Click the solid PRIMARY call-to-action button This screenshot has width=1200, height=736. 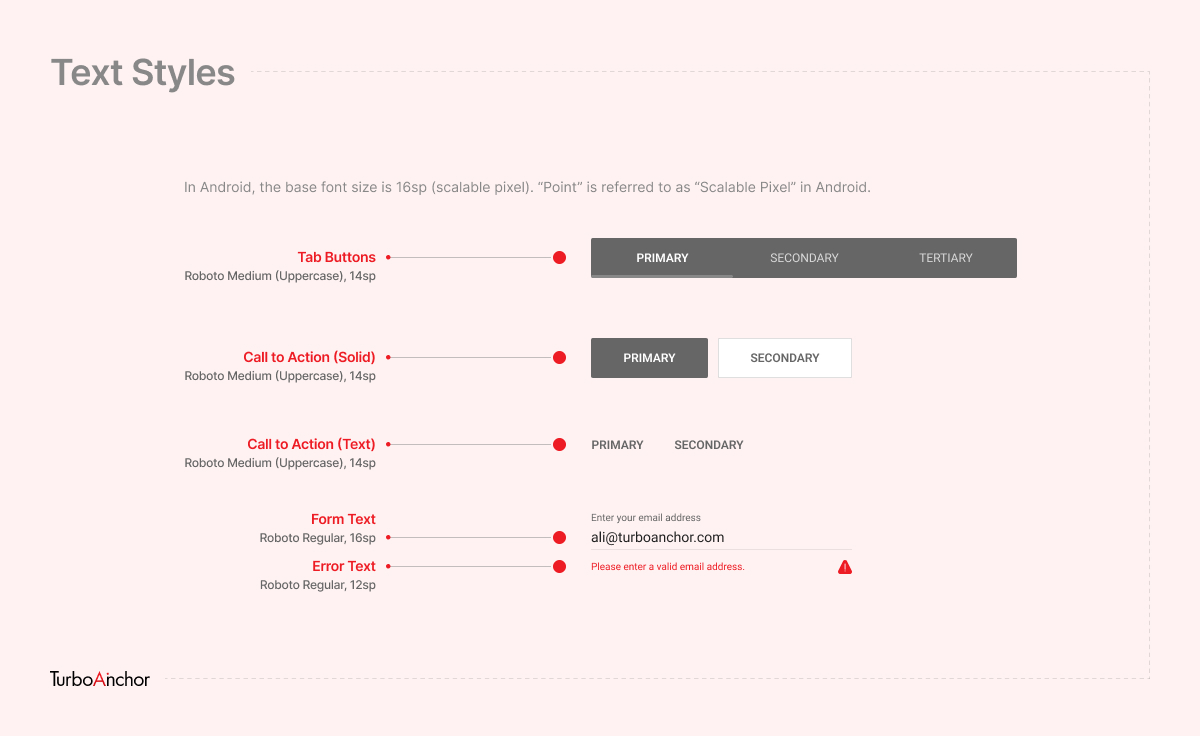pos(649,358)
